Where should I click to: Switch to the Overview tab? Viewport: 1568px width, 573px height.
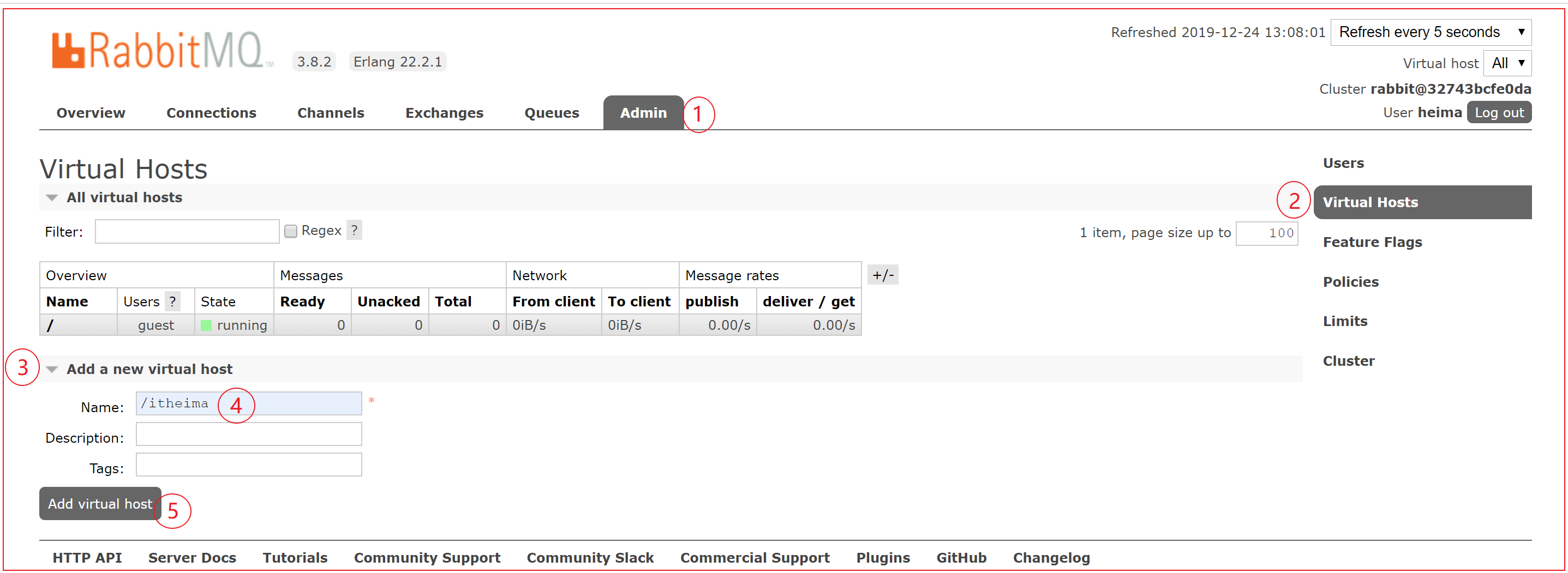point(91,112)
